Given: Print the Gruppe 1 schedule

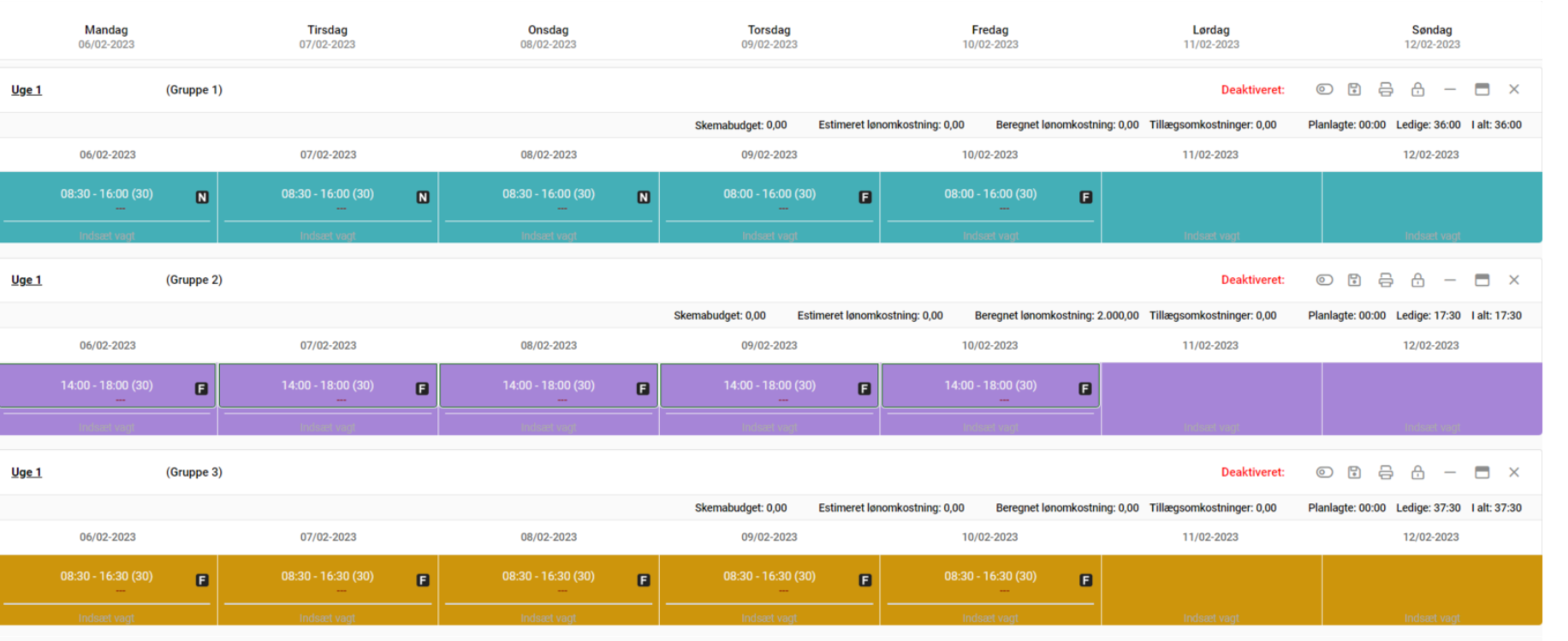Looking at the screenshot, I should pyautogui.click(x=1386, y=89).
